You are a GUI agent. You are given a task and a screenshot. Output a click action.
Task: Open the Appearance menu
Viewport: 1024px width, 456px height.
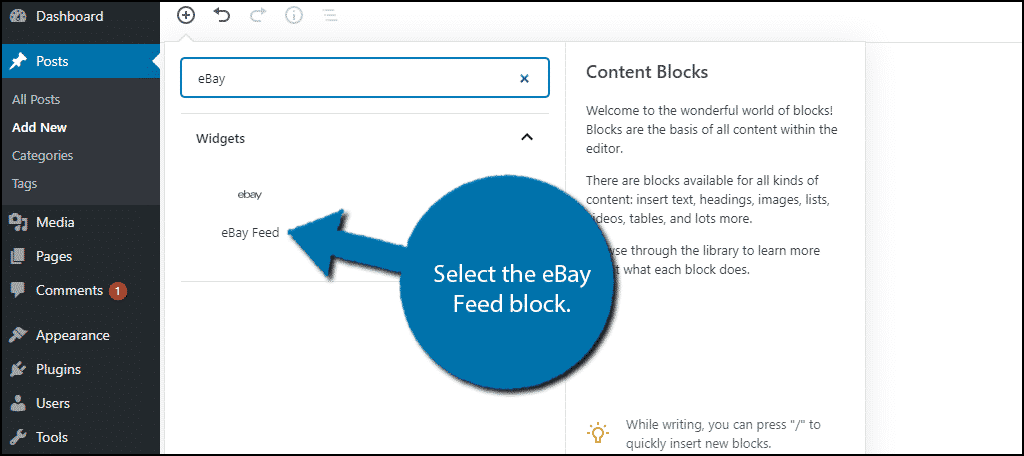(72, 335)
